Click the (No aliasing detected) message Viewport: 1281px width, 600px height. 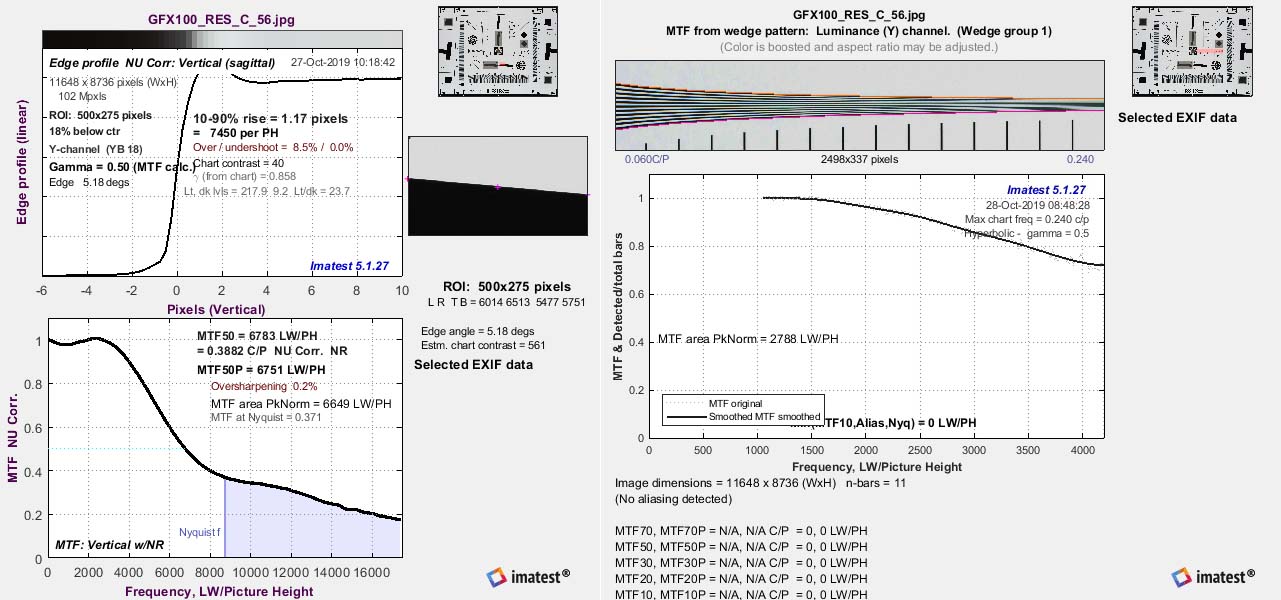pos(673,499)
